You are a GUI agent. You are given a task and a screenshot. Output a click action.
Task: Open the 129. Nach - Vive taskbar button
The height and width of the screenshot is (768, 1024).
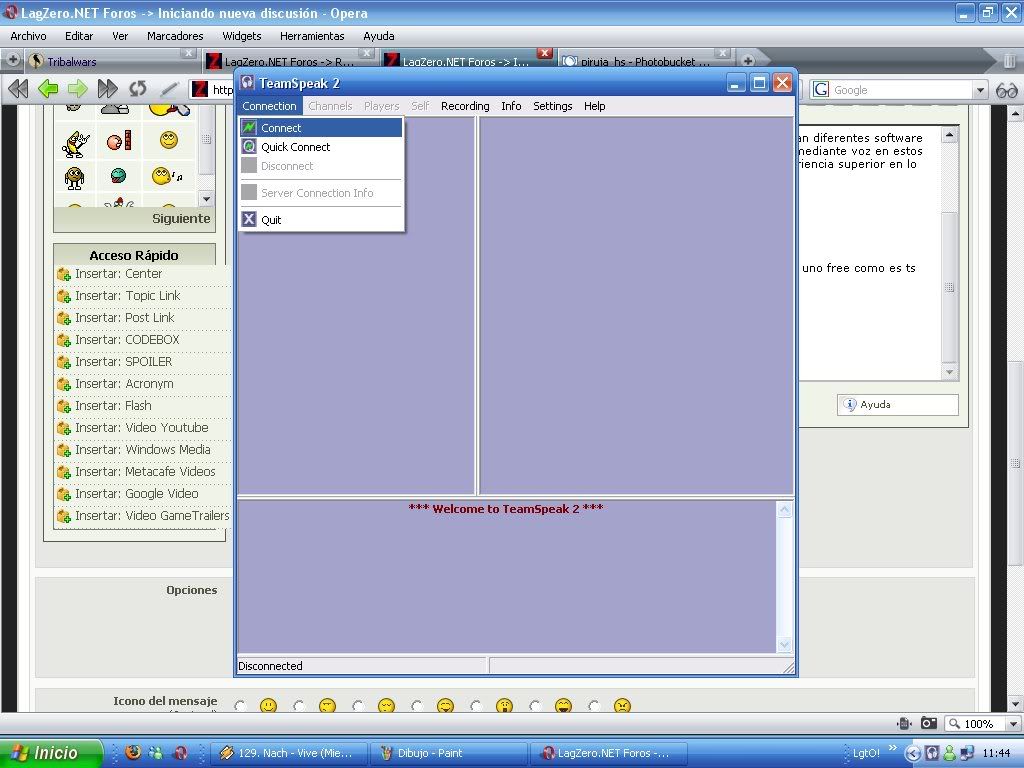click(289, 753)
